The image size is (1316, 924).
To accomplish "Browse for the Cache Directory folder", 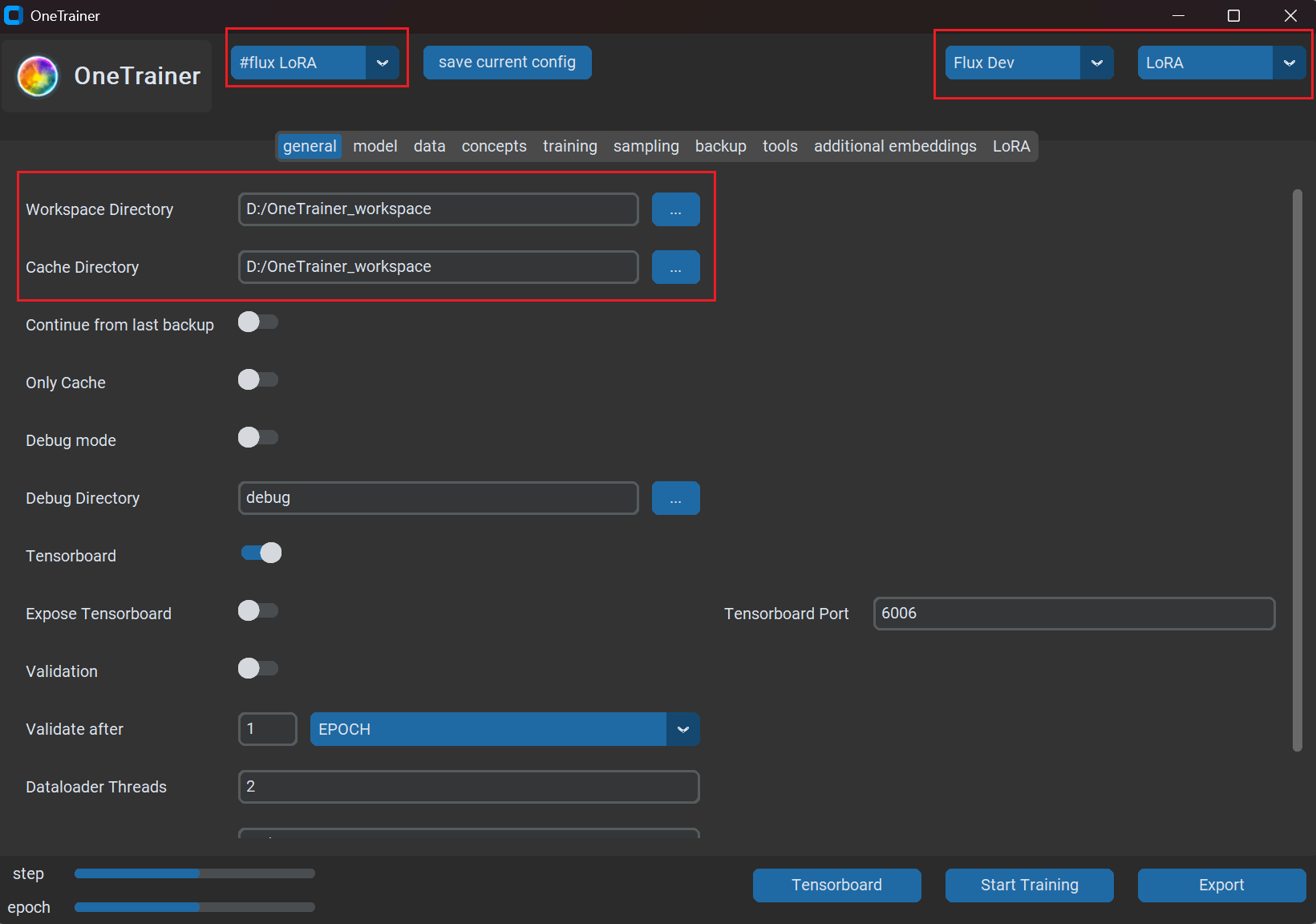I will click(x=675, y=267).
